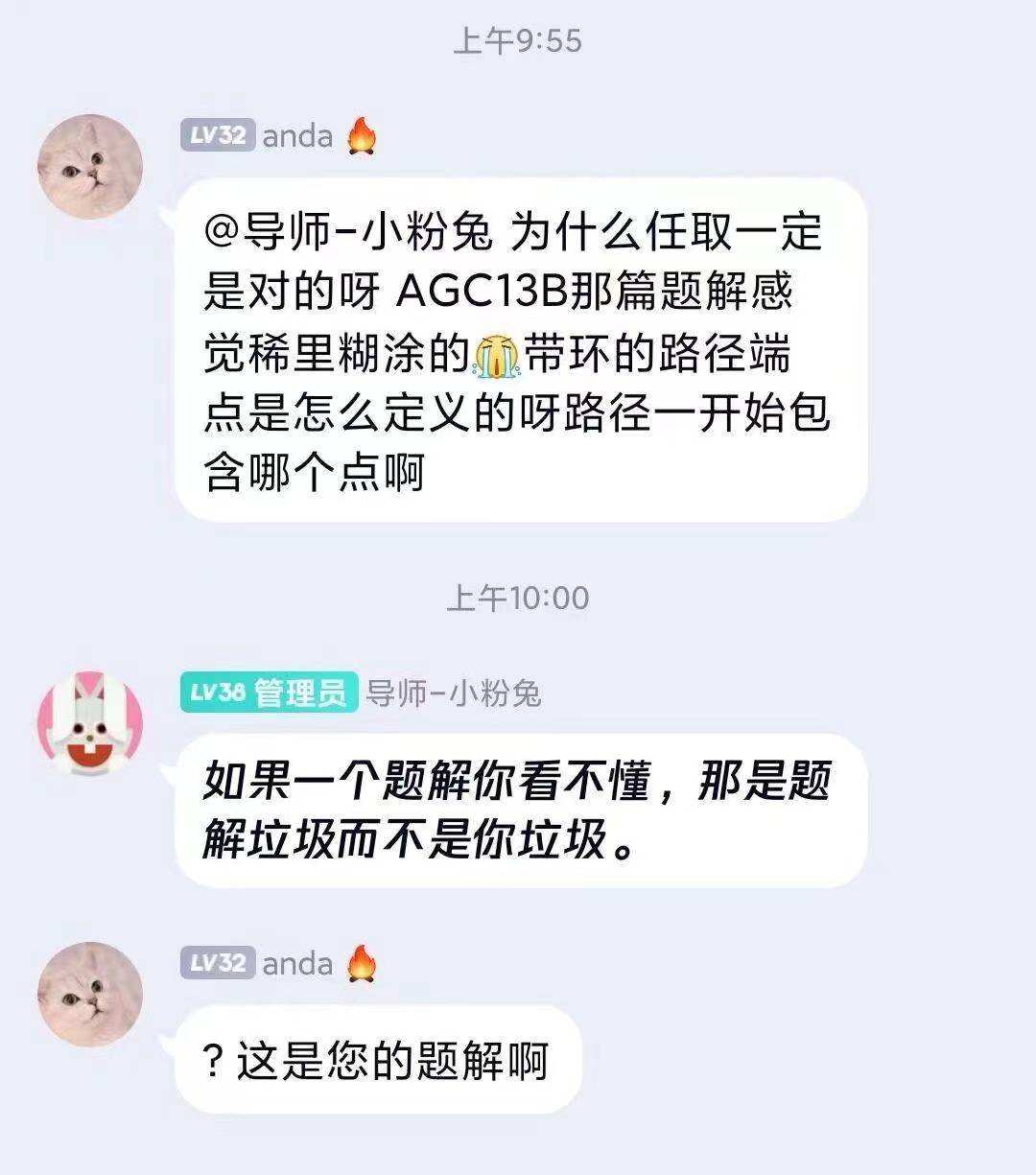The width and height of the screenshot is (1036, 1175).
Task: Tap the flame icon beside the last anda name
Action: [361, 963]
